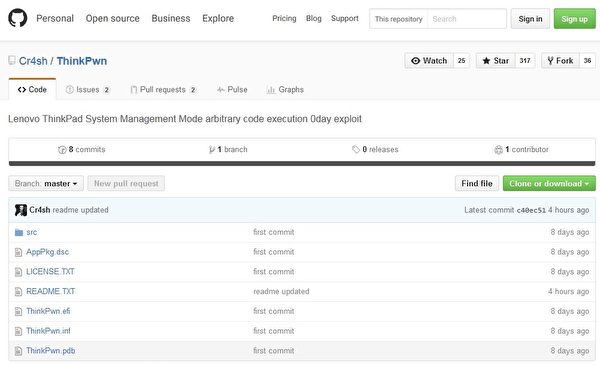Viewport: 600px width, 366px height.
Task: Click the green Sign up button
Action: click(574, 19)
